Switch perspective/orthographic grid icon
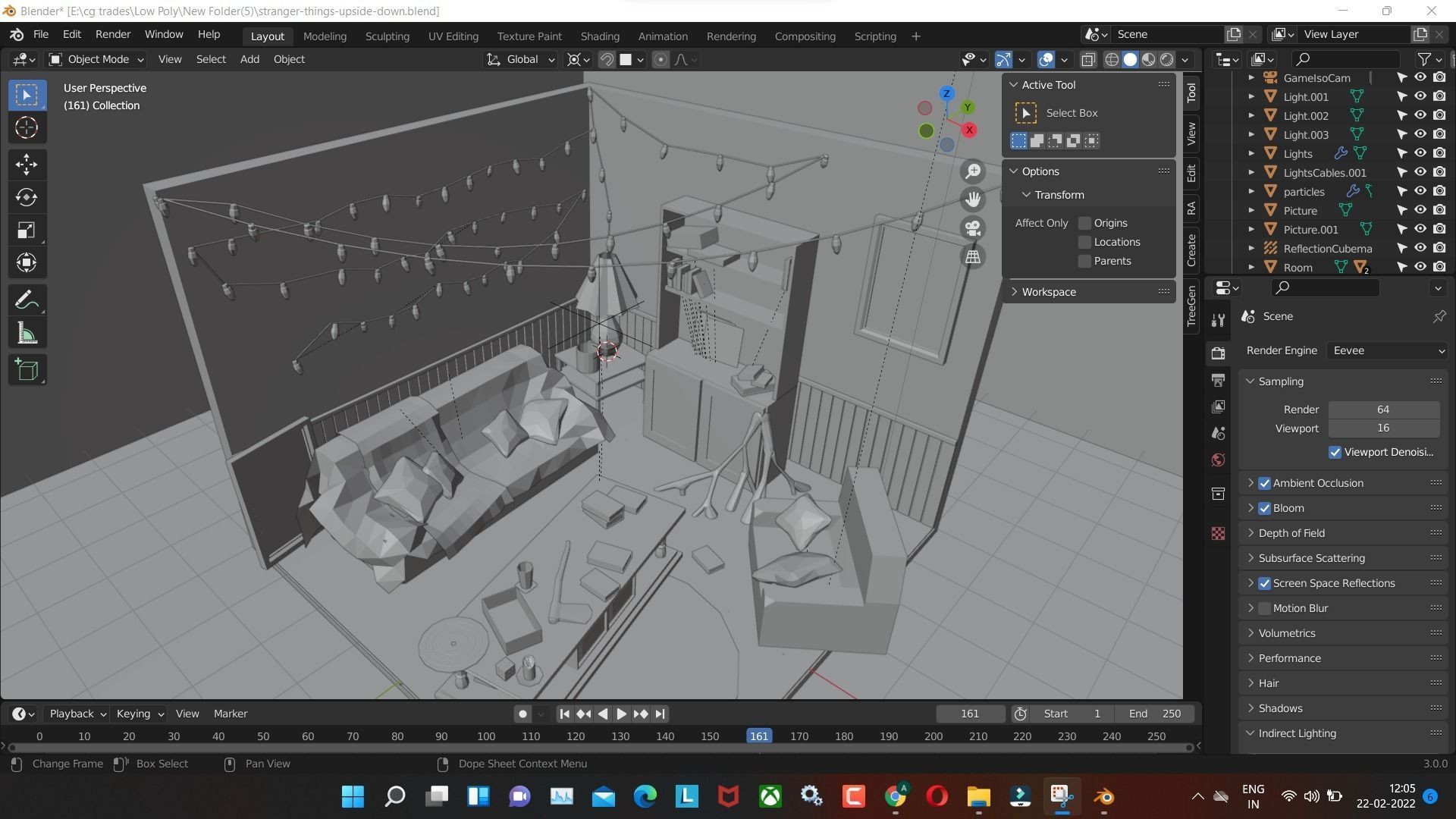1456x819 pixels. click(x=973, y=257)
